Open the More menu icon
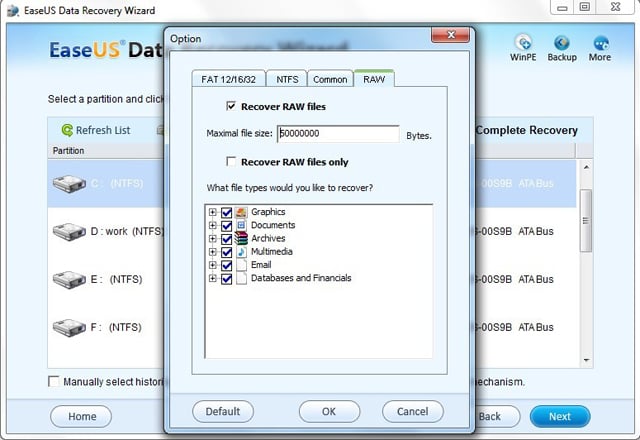Viewport: 640px width, 440px height. 600,42
